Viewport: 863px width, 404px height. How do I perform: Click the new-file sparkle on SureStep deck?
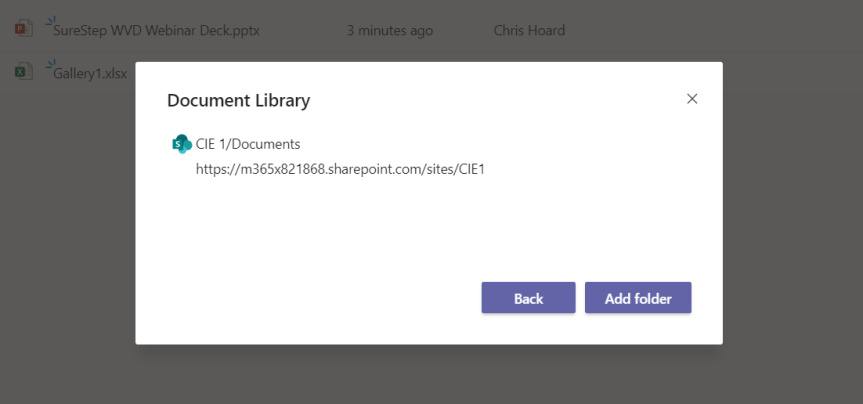(50, 22)
